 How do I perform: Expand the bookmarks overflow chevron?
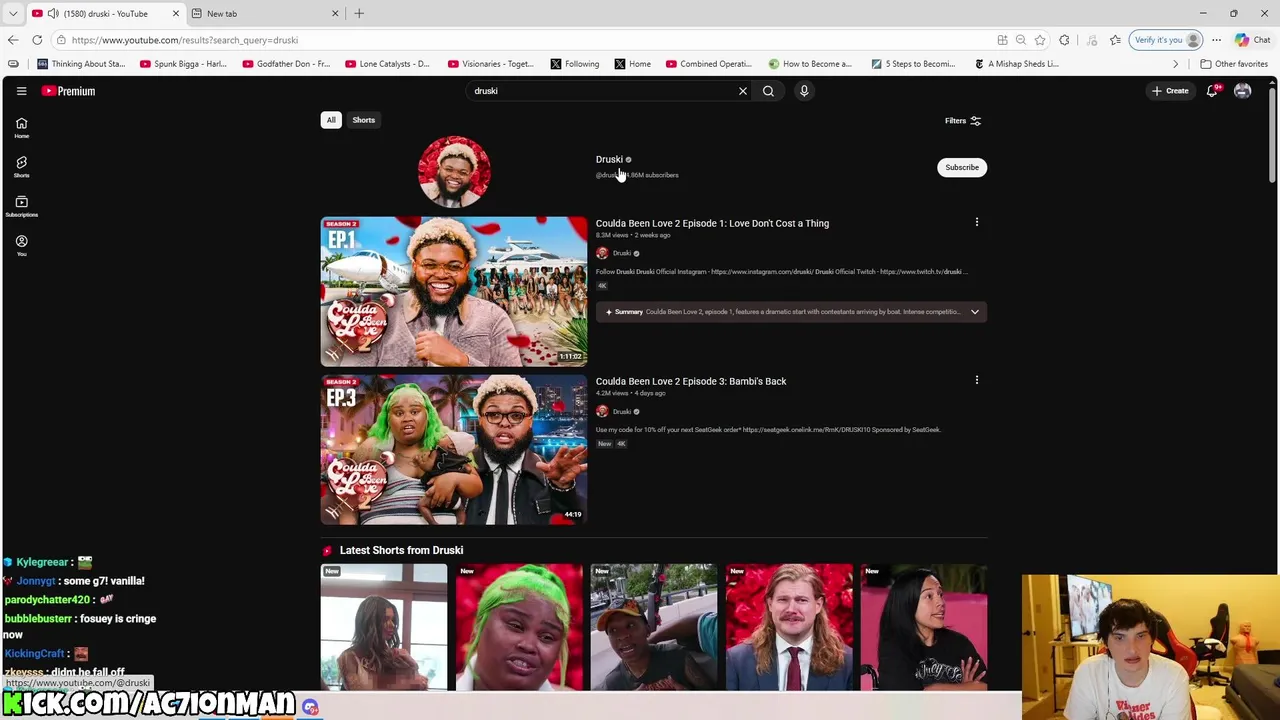click(1176, 64)
